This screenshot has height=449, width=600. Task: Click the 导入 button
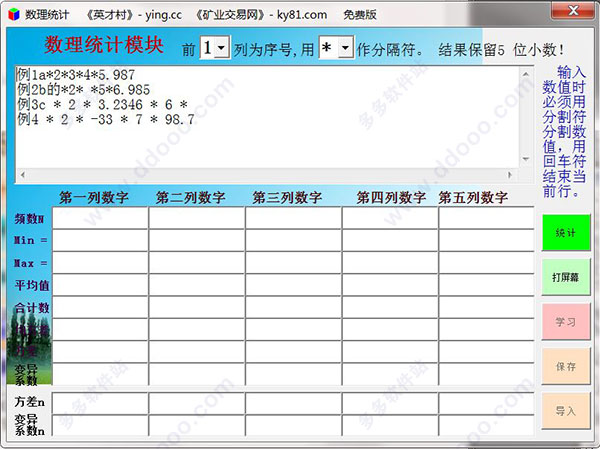click(566, 411)
